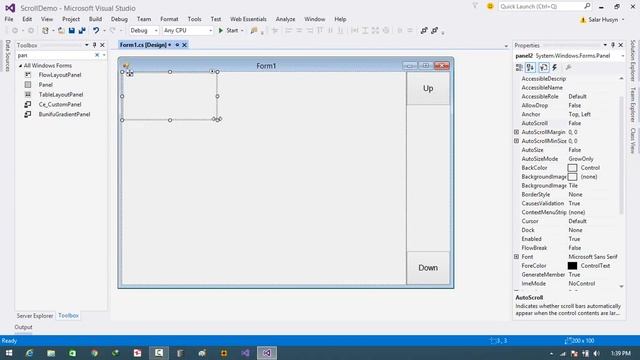Click the notifications flag icon near Quick Launch
The width and height of the screenshot is (640, 360).
pos(475,6)
